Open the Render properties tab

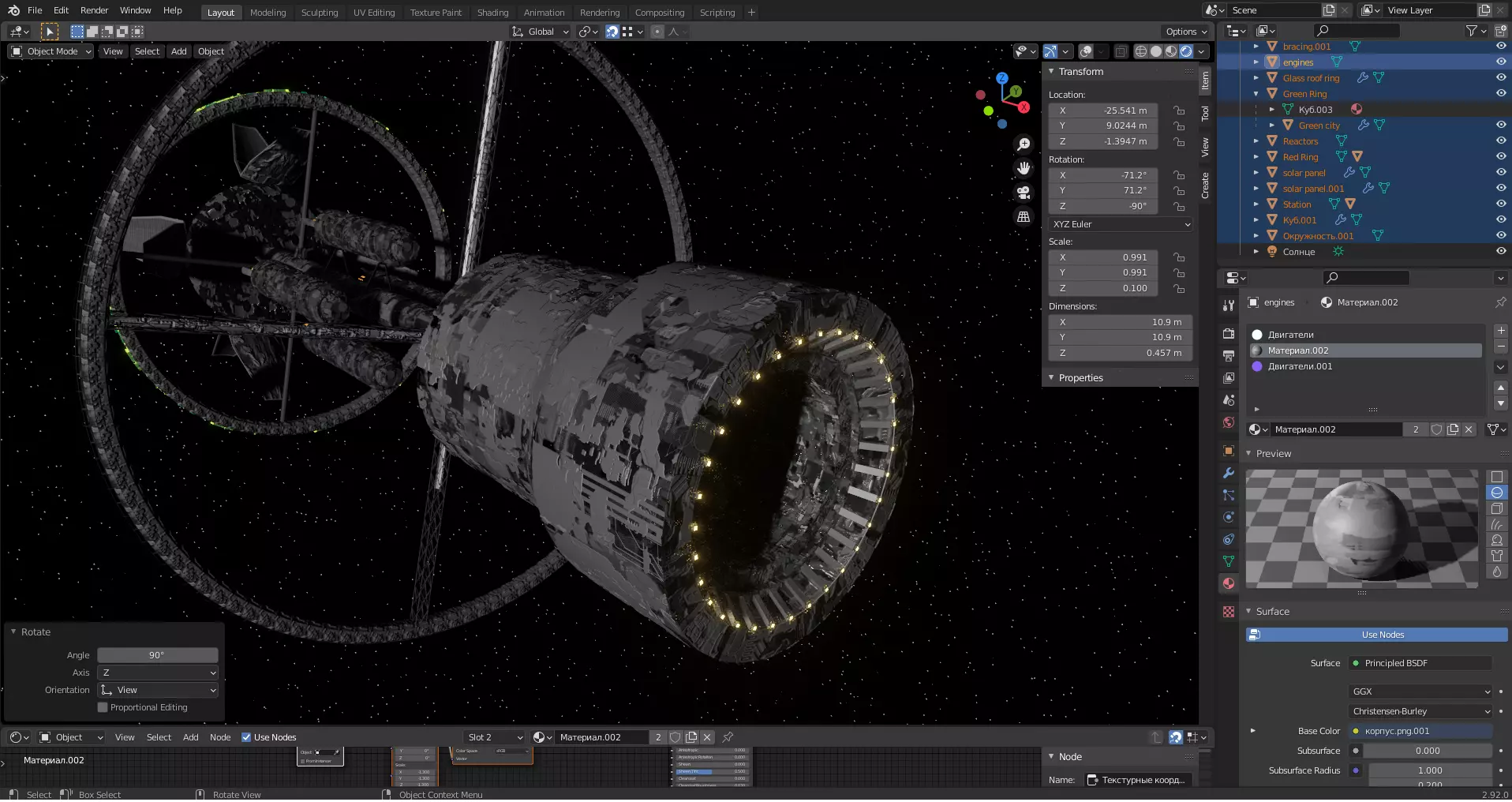tap(1229, 334)
